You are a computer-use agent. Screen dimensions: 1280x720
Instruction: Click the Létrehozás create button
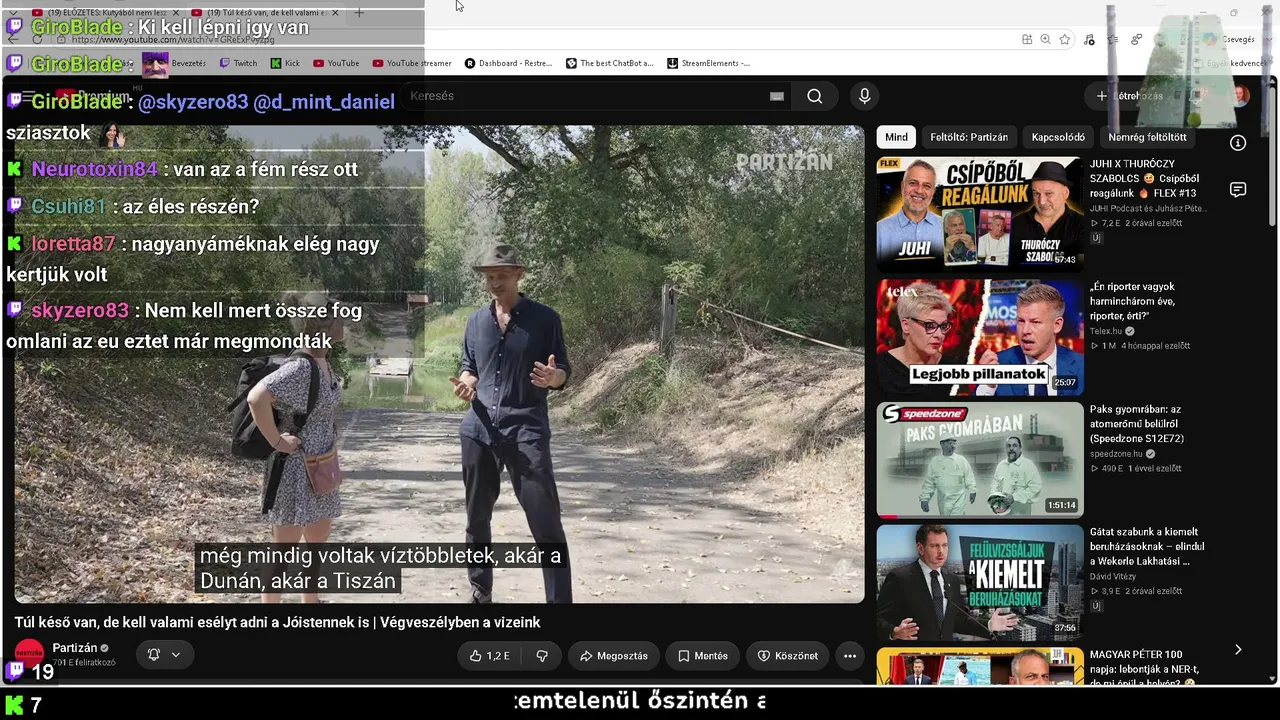pos(1130,96)
